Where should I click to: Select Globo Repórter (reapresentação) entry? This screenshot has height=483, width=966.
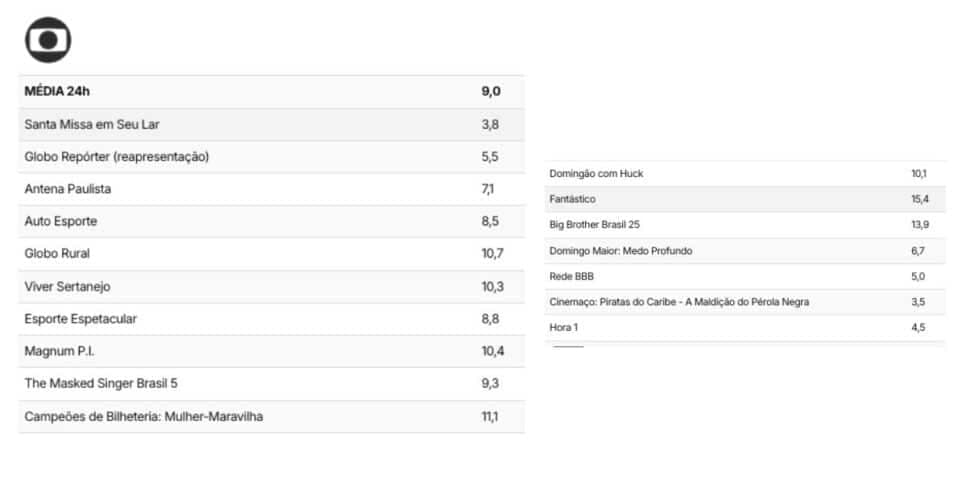pos(272,157)
